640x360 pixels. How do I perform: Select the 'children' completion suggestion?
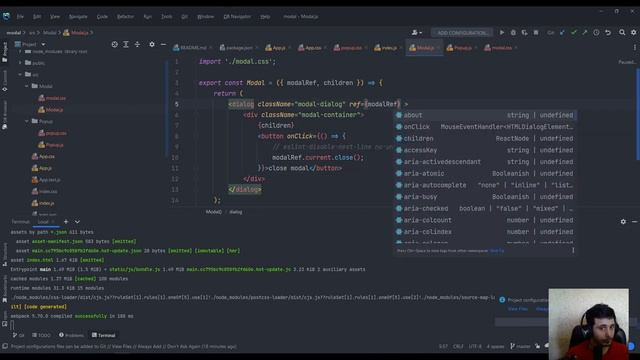tap(485, 138)
